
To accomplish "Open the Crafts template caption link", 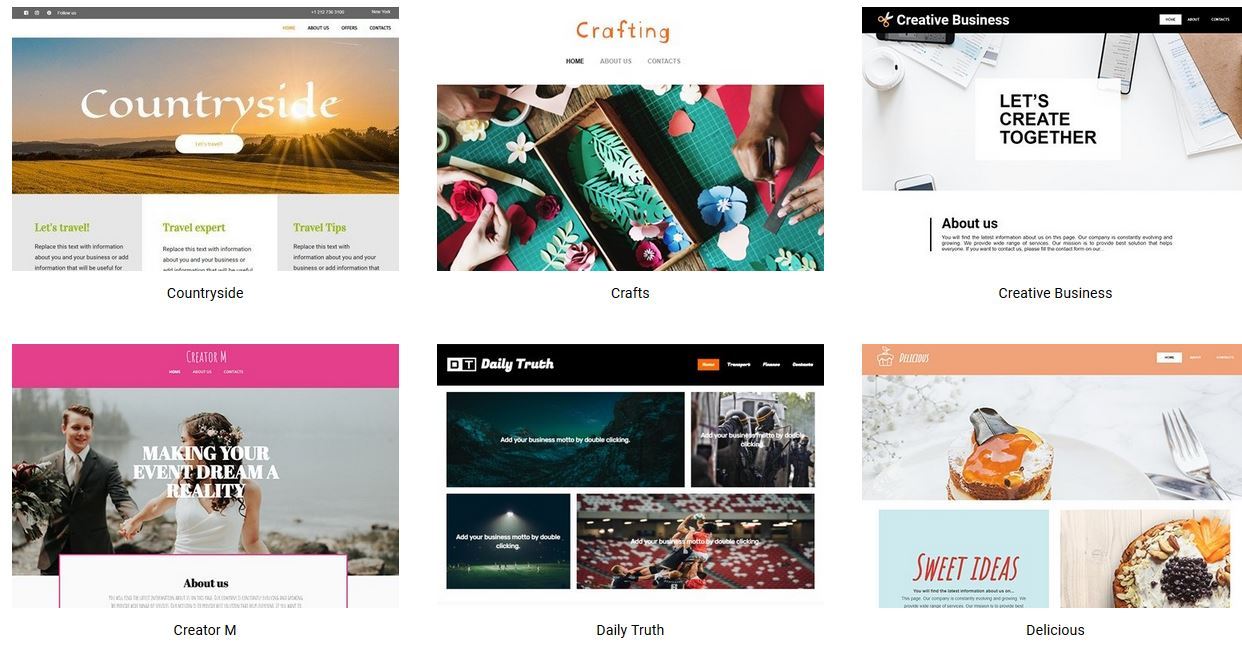I will point(630,293).
